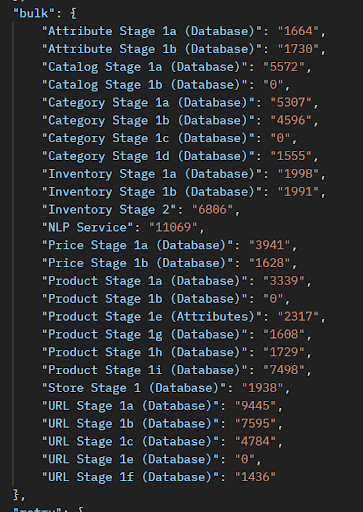
Task: Click the "Category Stage 1d (Database)" key
Action: coord(148,156)
